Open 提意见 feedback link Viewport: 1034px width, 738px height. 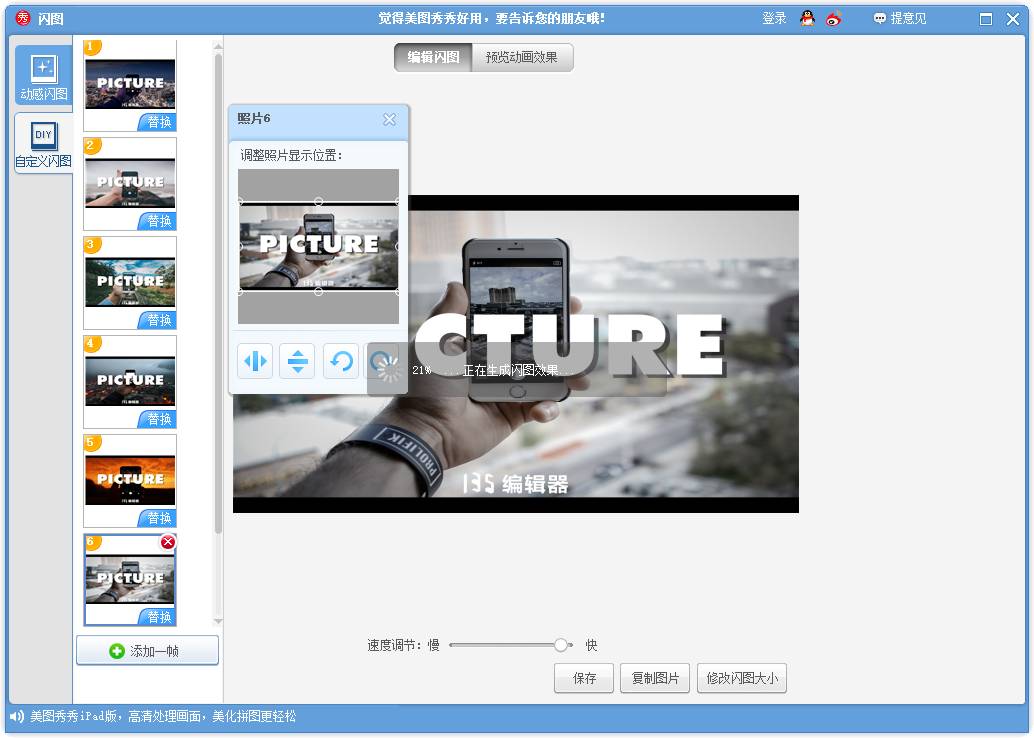coord(900,18)
